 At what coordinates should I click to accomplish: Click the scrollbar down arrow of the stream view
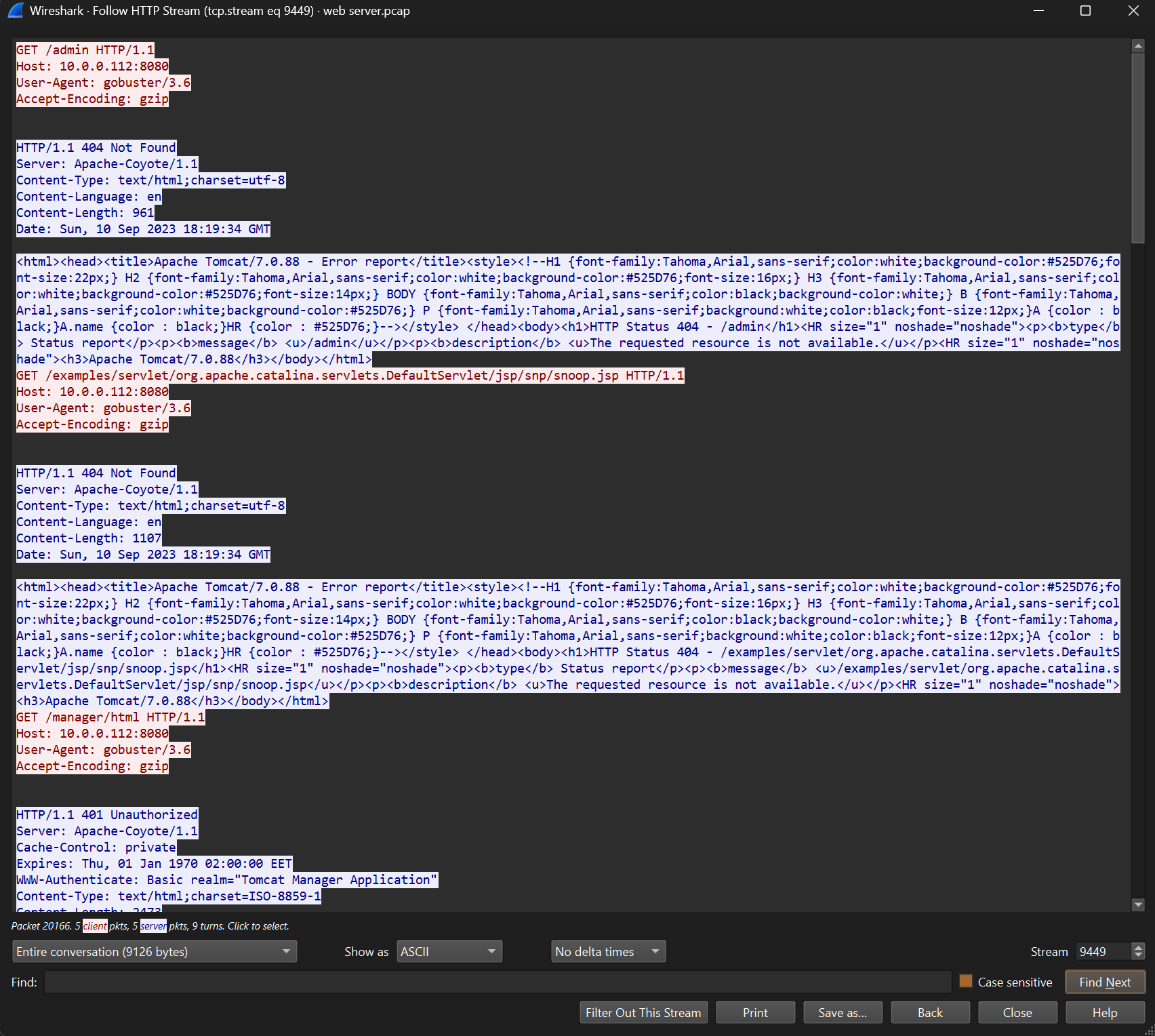(1138, 904)
